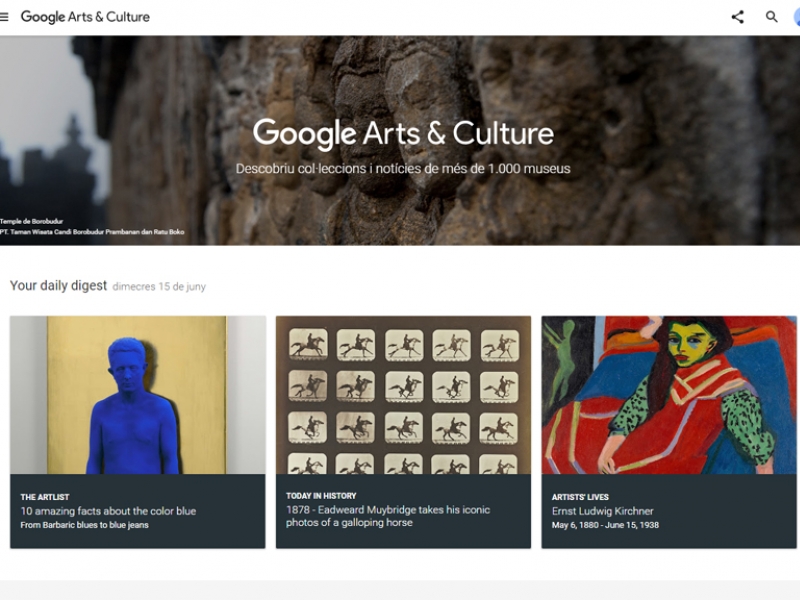Screen dimensions: 800x600
Task: Open '1878 - Eadweard Muybridge' history story
Action: pyautogui.click(x=388, y=516)
